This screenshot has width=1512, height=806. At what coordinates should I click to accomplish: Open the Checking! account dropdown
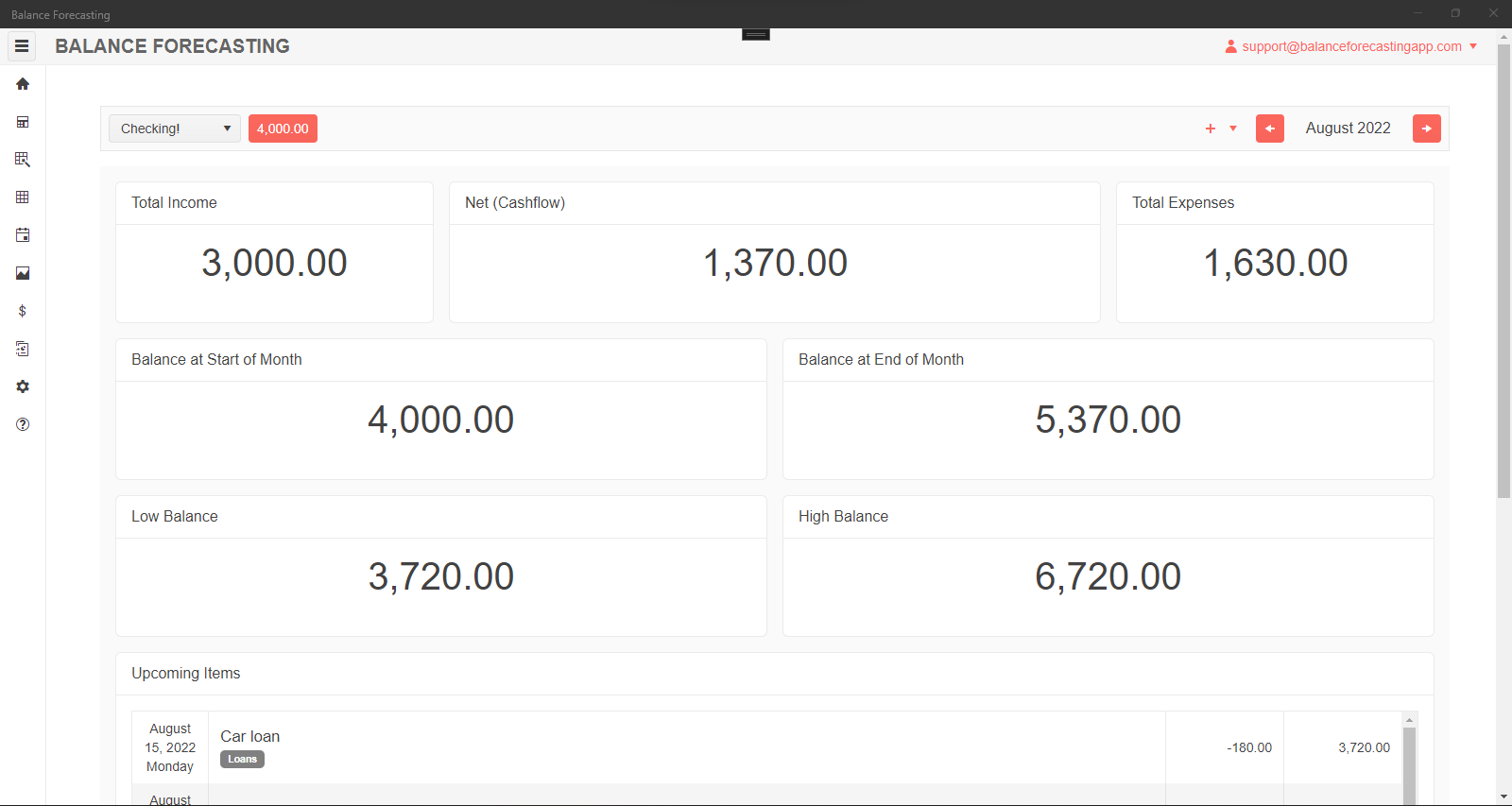coord(175,129)
